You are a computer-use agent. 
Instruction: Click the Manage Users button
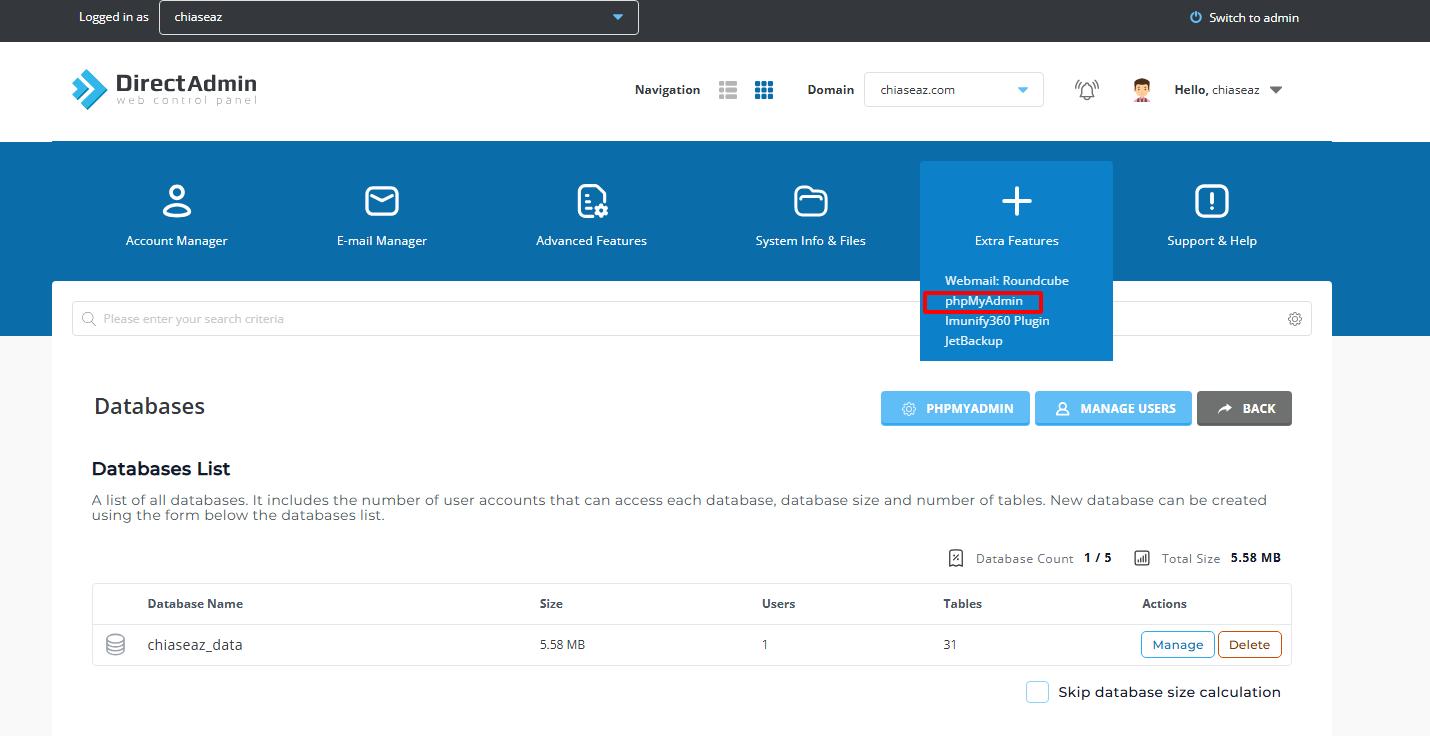point(1113,408)
